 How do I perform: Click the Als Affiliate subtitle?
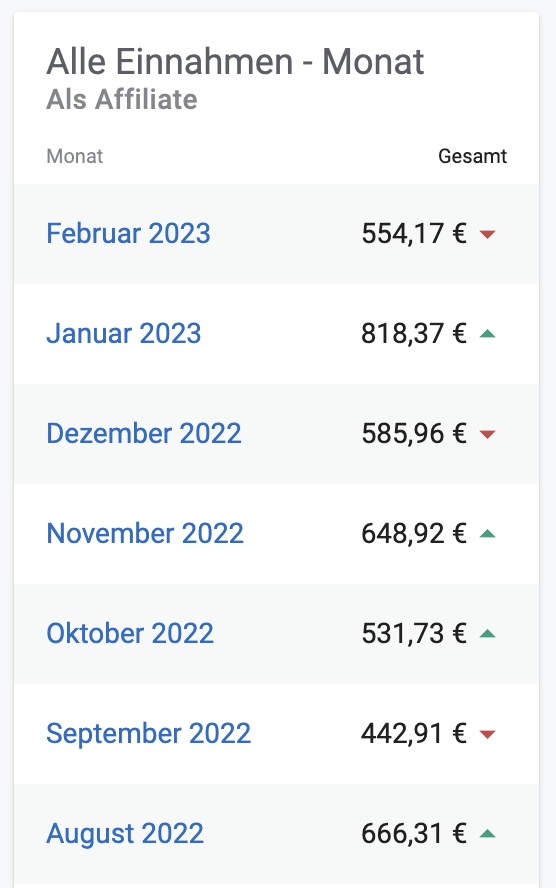[122, 99]
